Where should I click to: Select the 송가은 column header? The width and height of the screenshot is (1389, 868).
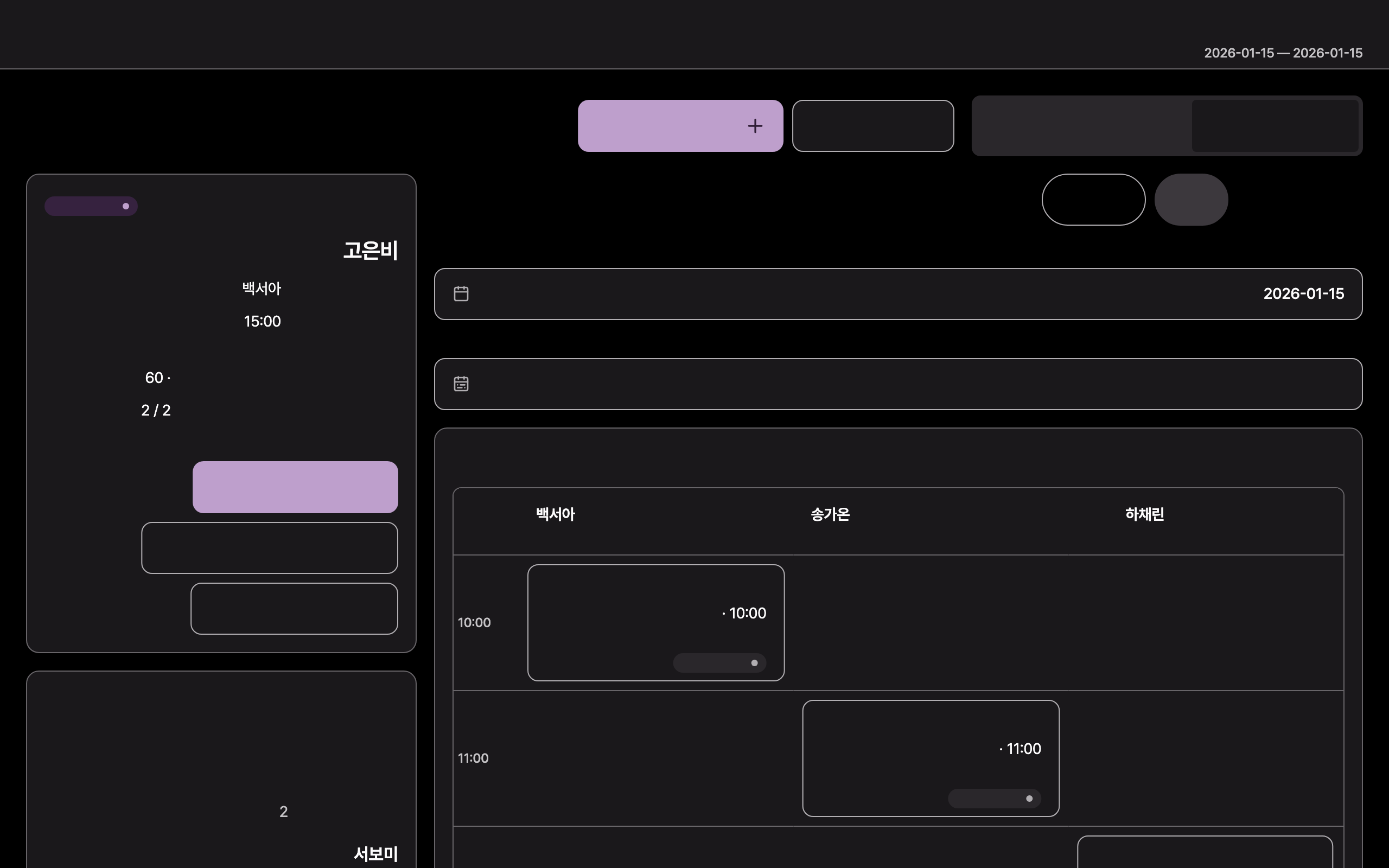(x=830, y=514)
